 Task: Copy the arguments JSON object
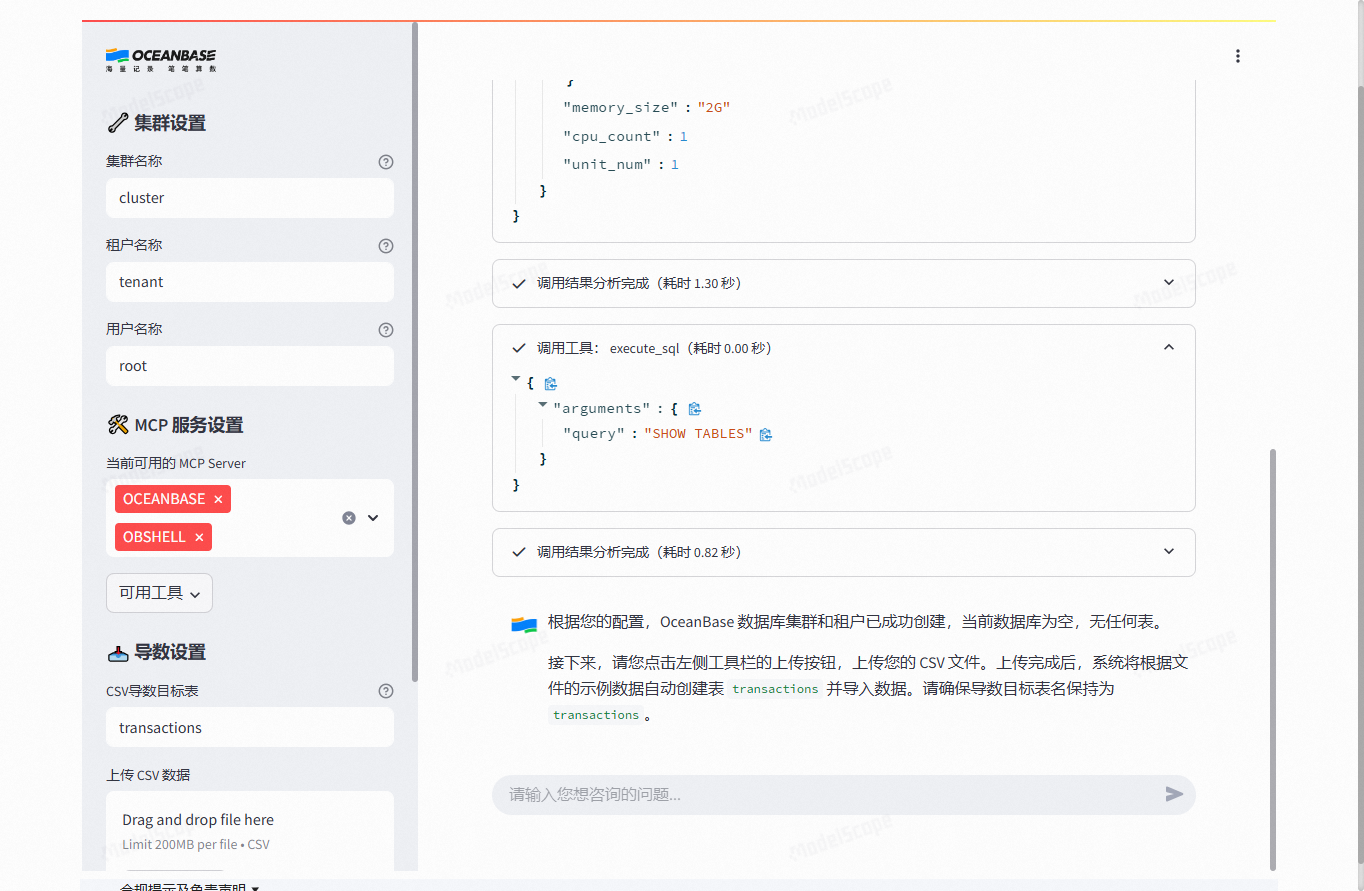[x=695, y=408]
